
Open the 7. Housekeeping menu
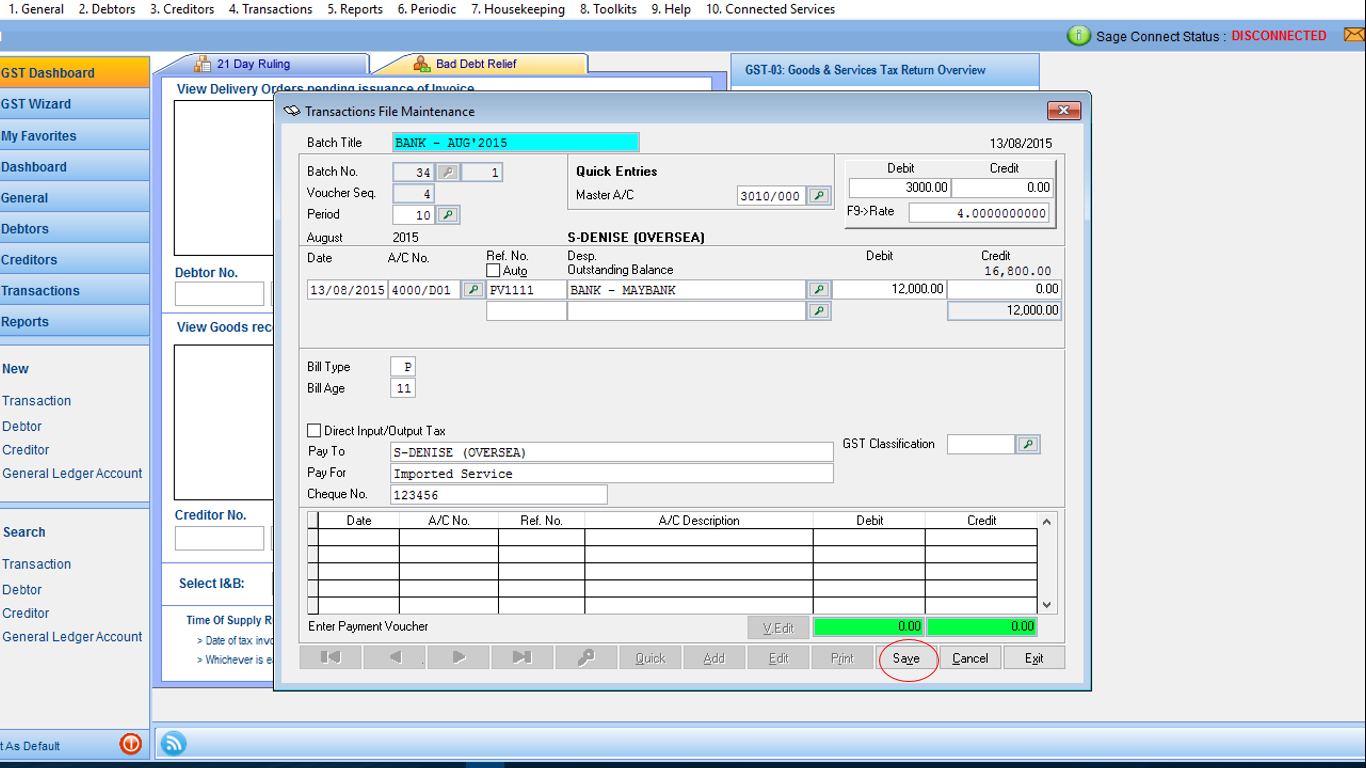tap(518, 9)
